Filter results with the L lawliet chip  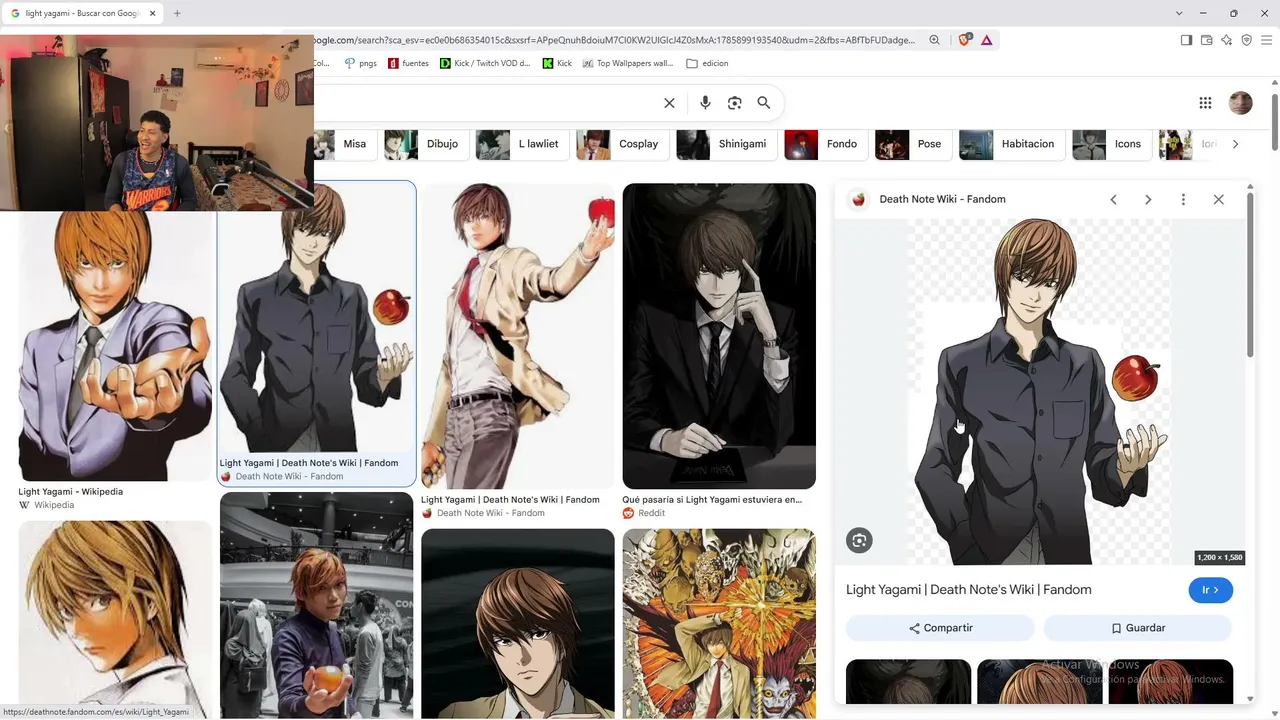522,144
